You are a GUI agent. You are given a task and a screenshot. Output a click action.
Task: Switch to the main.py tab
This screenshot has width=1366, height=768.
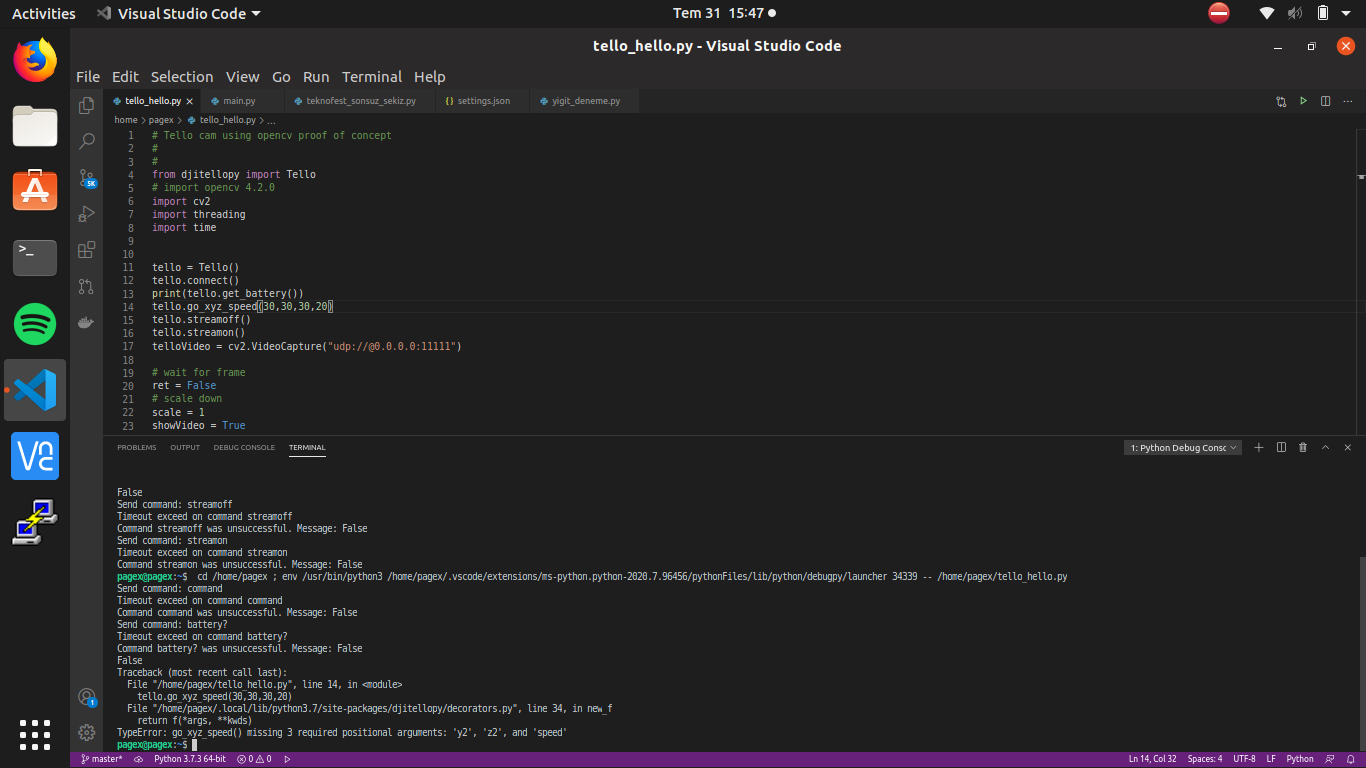tap(240, 100)
